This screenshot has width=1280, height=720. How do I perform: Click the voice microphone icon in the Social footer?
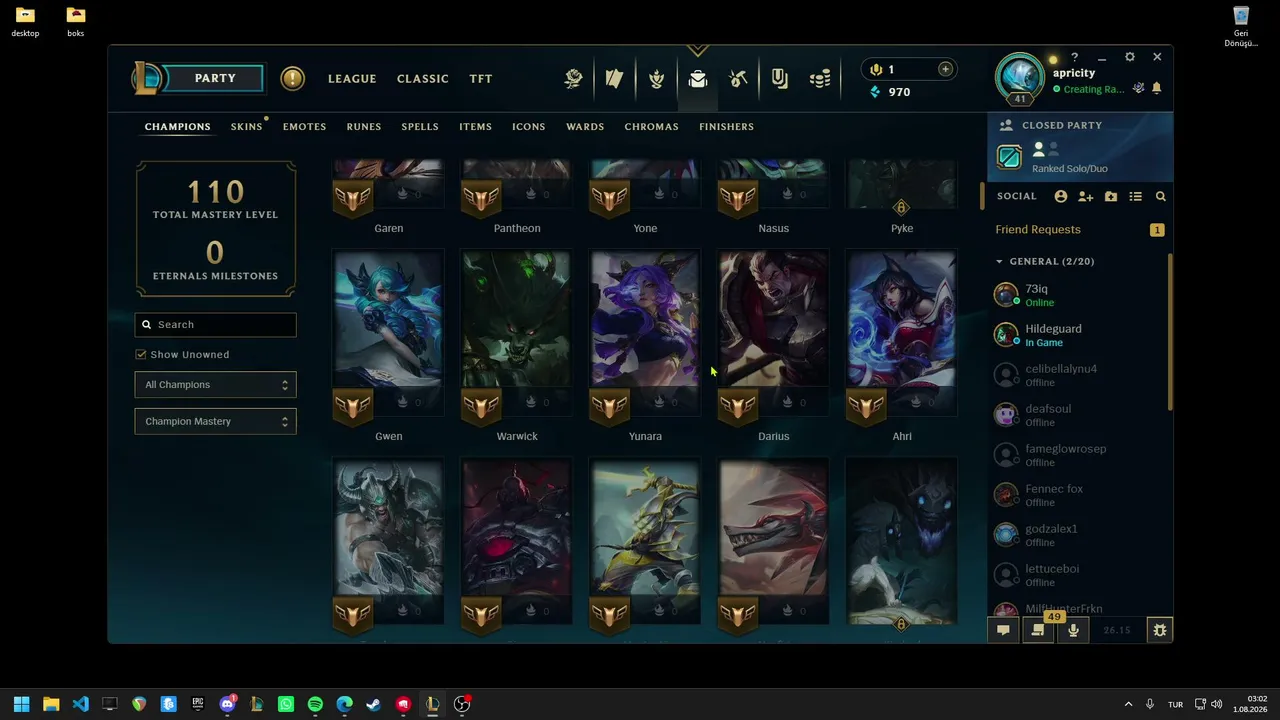[x=1073, y=630]
